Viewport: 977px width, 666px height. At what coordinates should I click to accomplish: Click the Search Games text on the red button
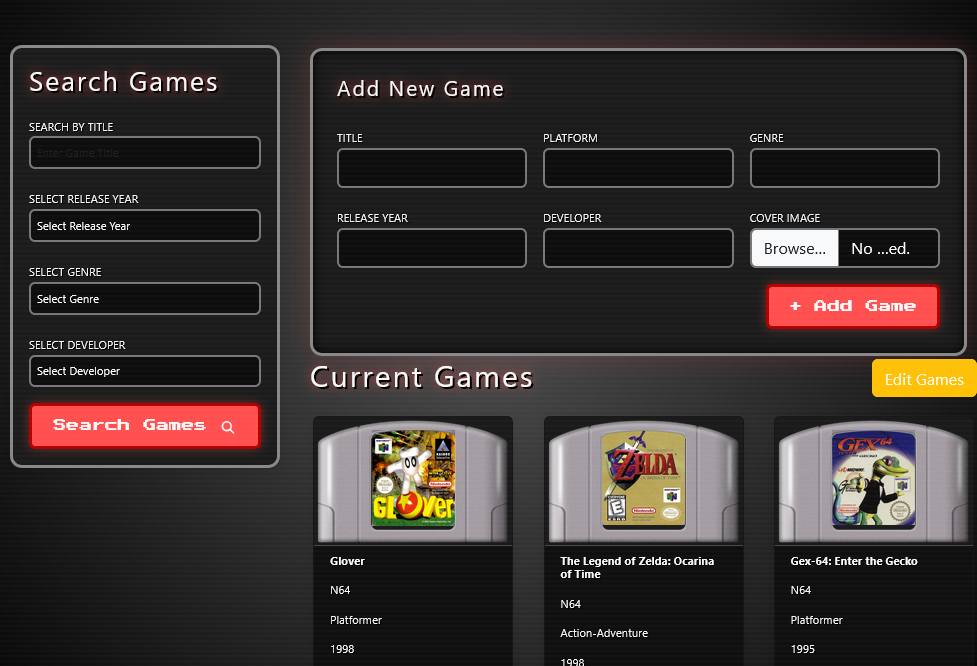click(x=129, y=425)
